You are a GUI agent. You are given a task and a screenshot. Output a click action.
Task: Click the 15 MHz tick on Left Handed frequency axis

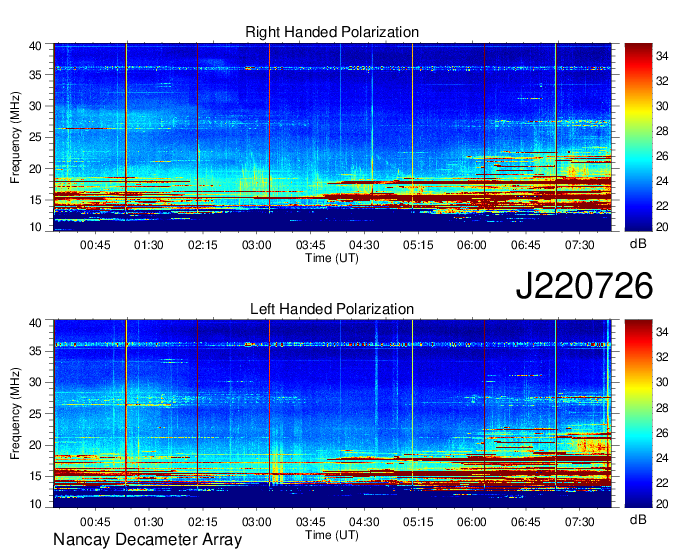(x=36, y=476)
